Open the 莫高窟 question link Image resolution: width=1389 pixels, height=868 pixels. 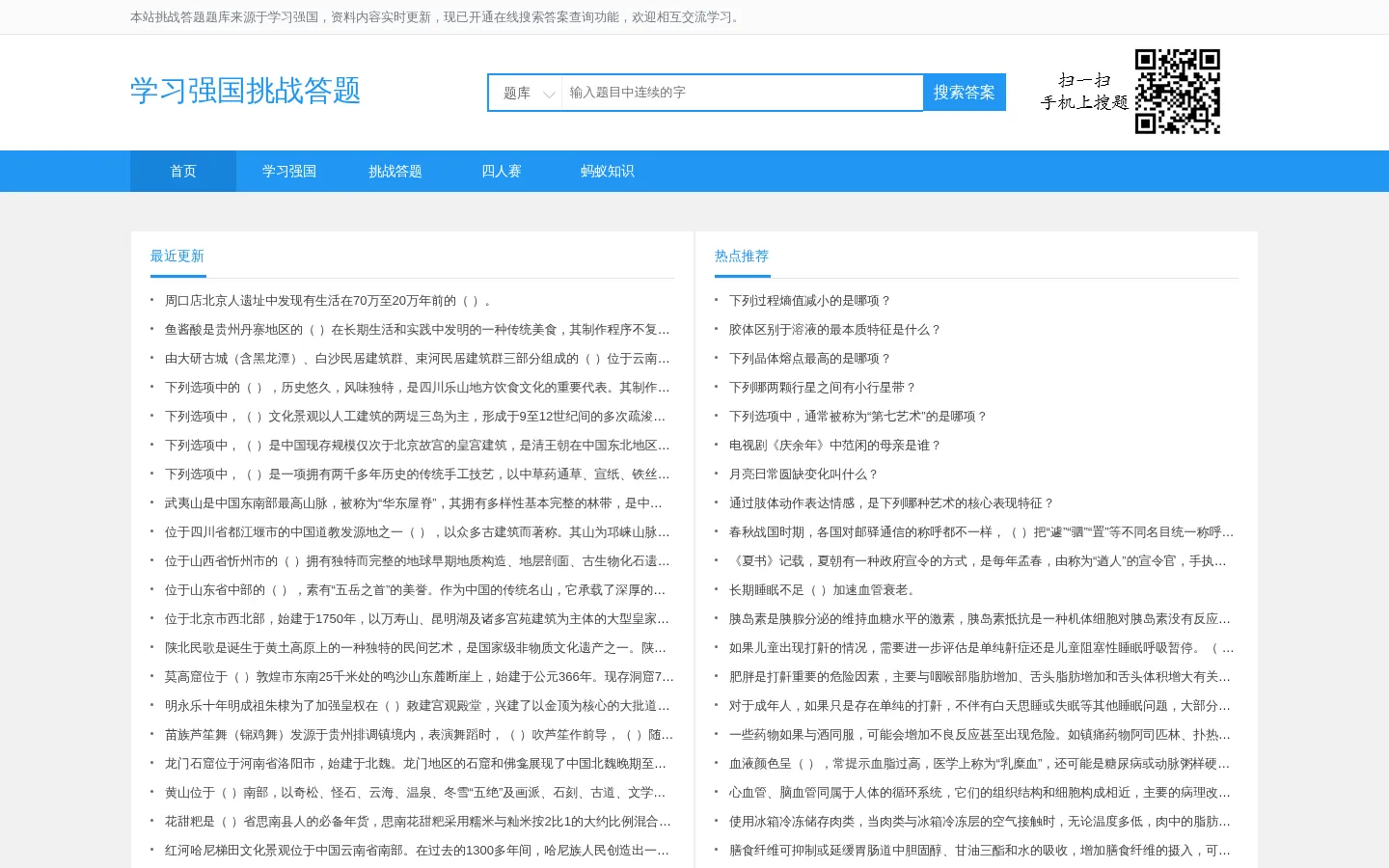point(420,677)
